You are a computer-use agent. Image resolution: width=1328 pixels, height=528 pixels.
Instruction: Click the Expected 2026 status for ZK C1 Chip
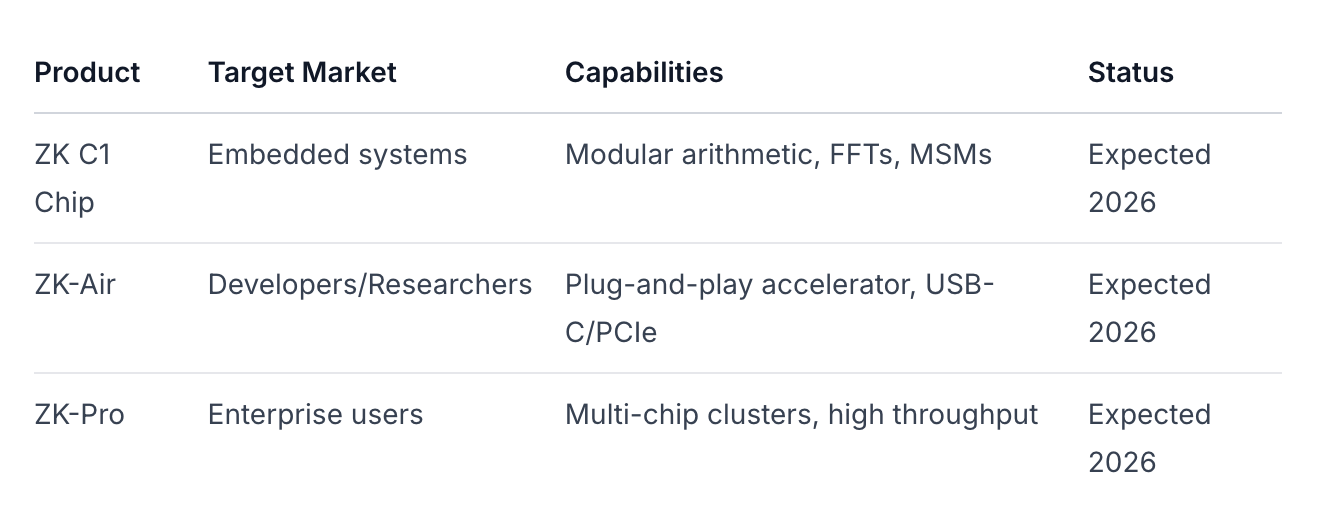point(1149,178)
